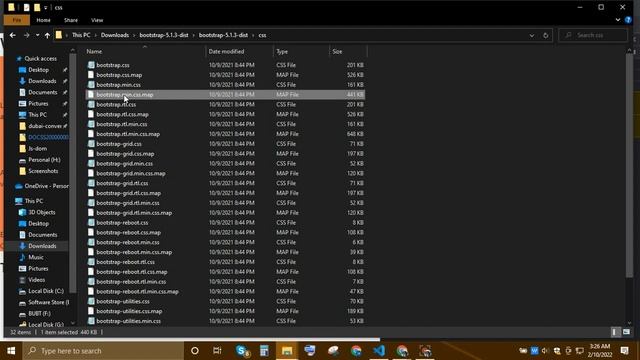Click taskbar Type here to search box
Screen dimensions: 640x360
(x=103, y=351)
